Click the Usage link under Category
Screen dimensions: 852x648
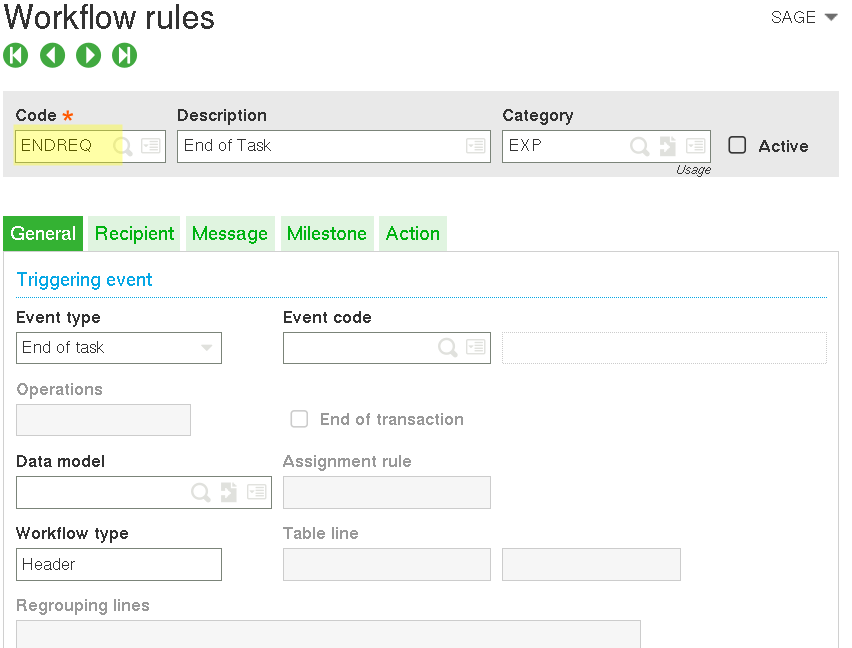[x=693, y=169]
